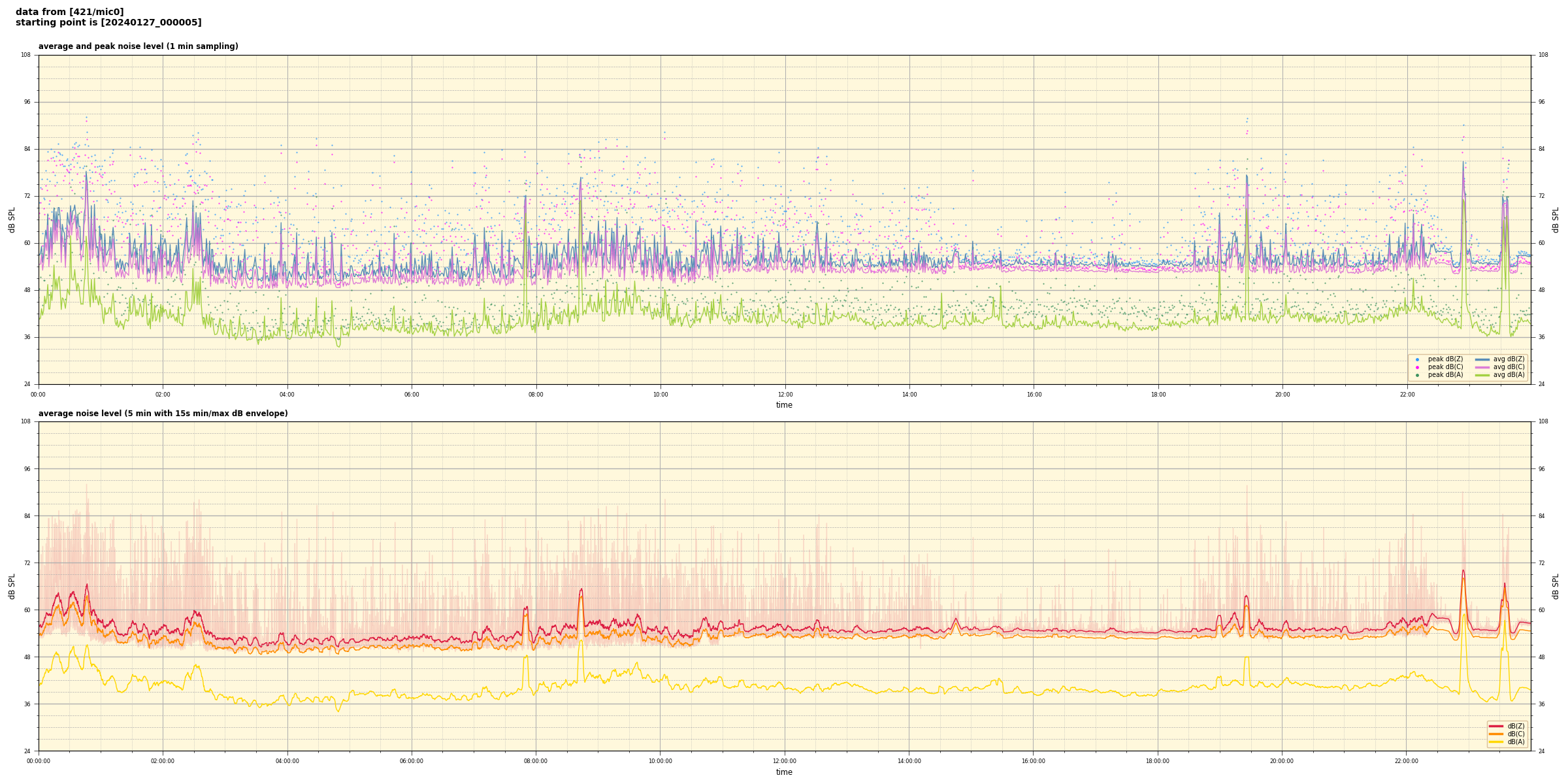
Task: Click the red dB(Z) swatch in the lower legend
Action: 1496,726
